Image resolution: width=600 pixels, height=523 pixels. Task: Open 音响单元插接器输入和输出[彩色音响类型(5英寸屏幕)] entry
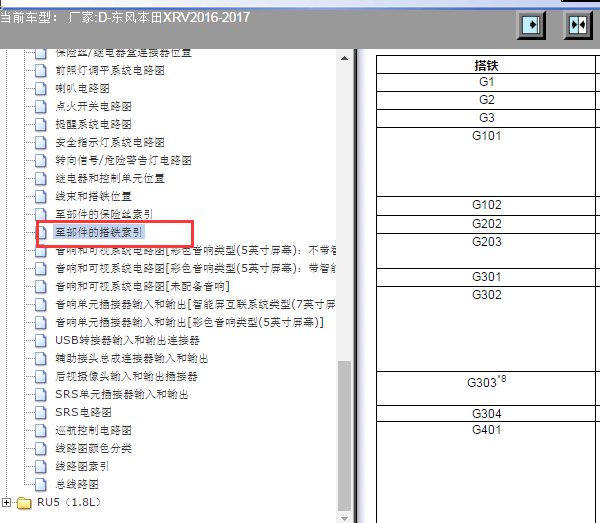point(189,322)
